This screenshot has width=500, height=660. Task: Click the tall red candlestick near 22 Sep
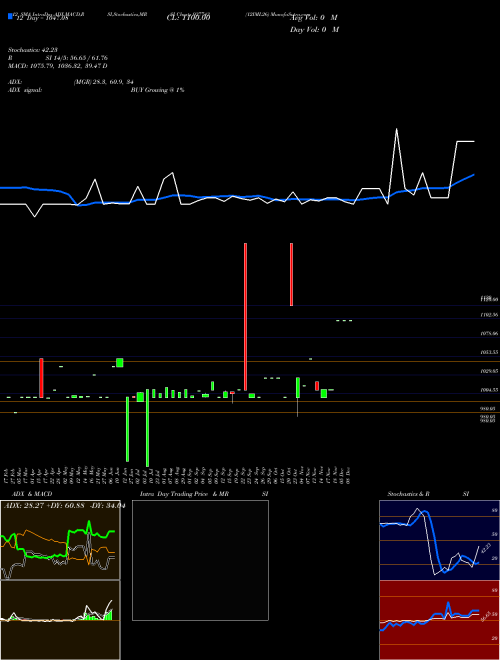coord(245,317)
